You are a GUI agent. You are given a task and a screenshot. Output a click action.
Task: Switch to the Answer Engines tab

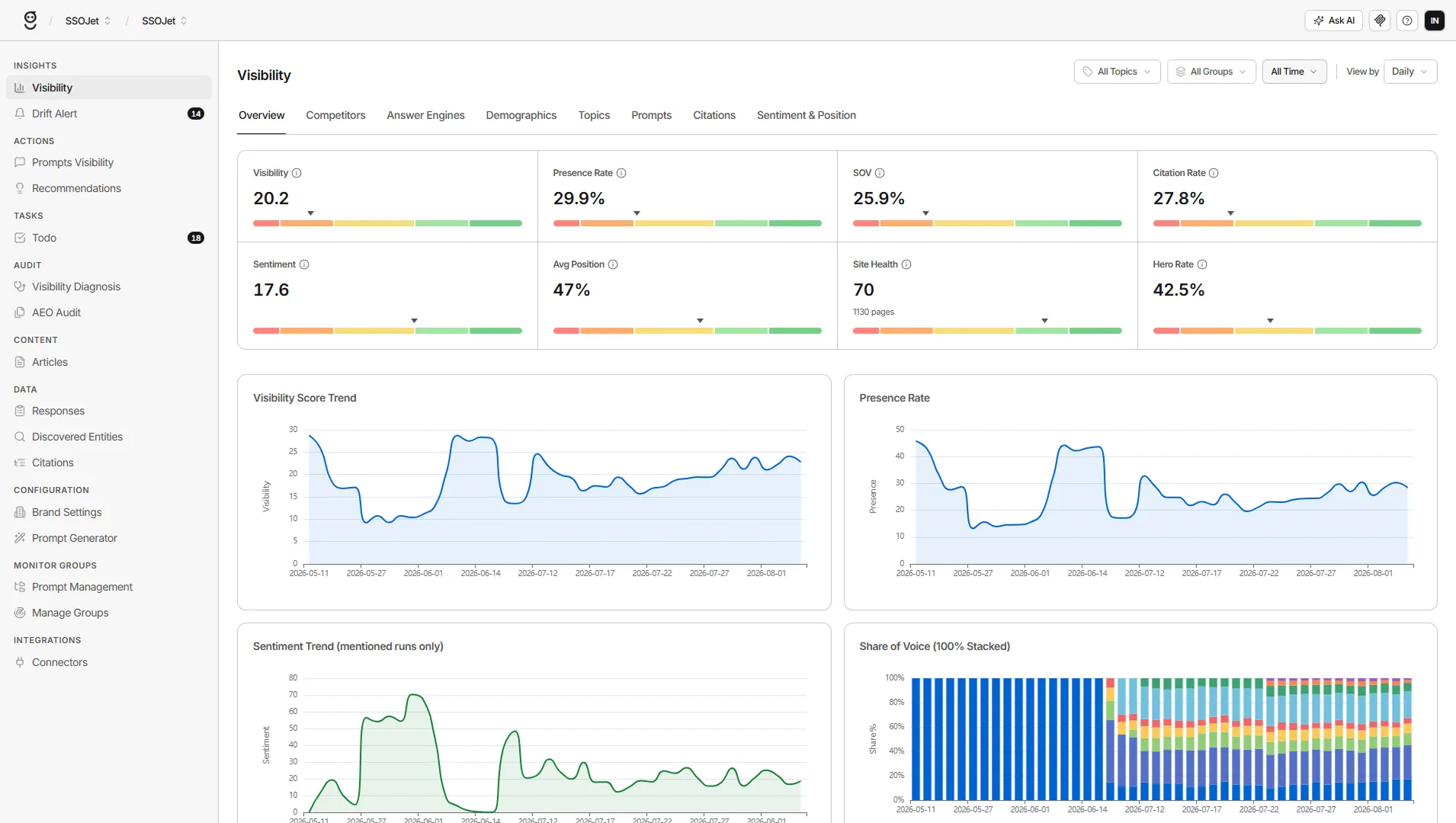click(425, 115)
